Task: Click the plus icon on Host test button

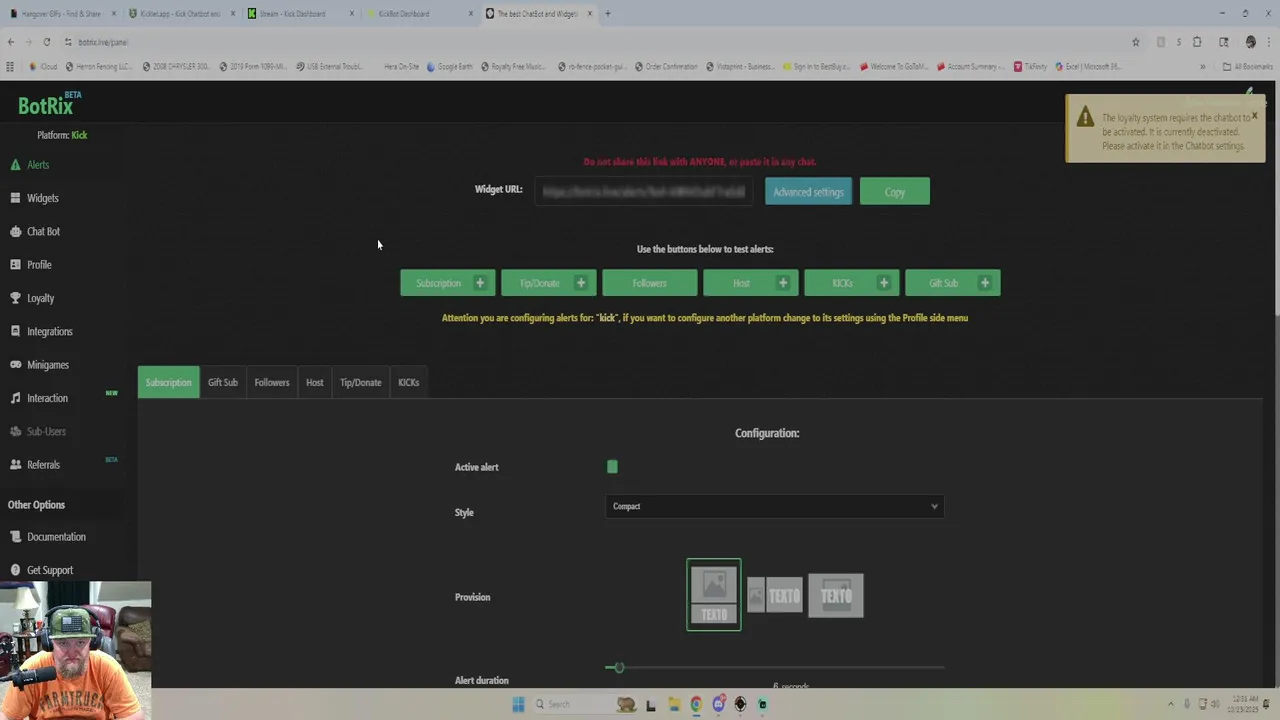Action: (783, 283)
